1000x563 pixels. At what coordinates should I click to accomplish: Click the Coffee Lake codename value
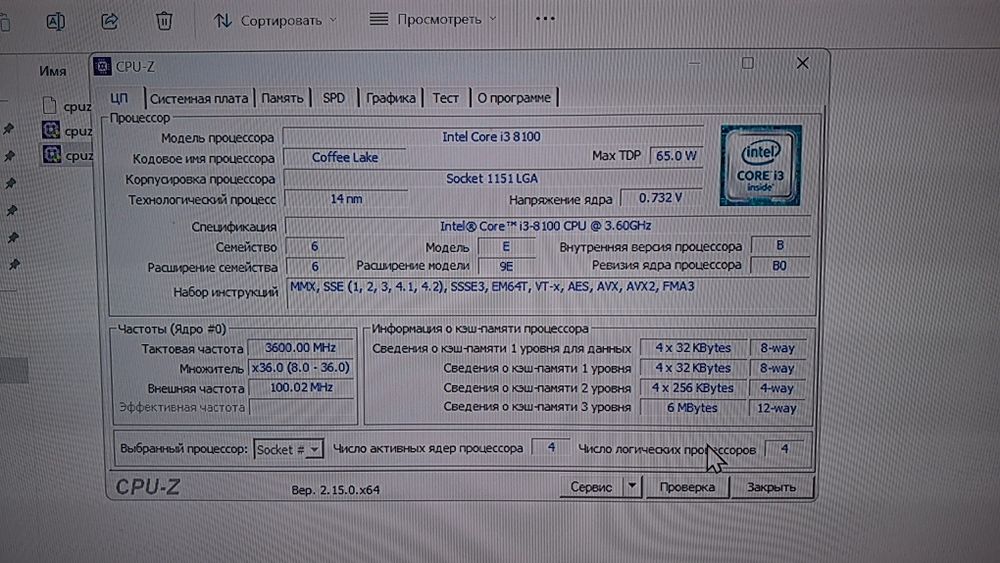coord(345,157)
